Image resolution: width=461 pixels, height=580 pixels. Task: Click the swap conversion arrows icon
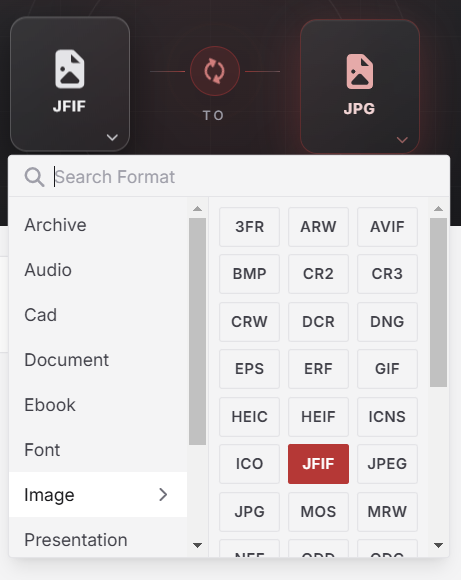coord(215,71)
